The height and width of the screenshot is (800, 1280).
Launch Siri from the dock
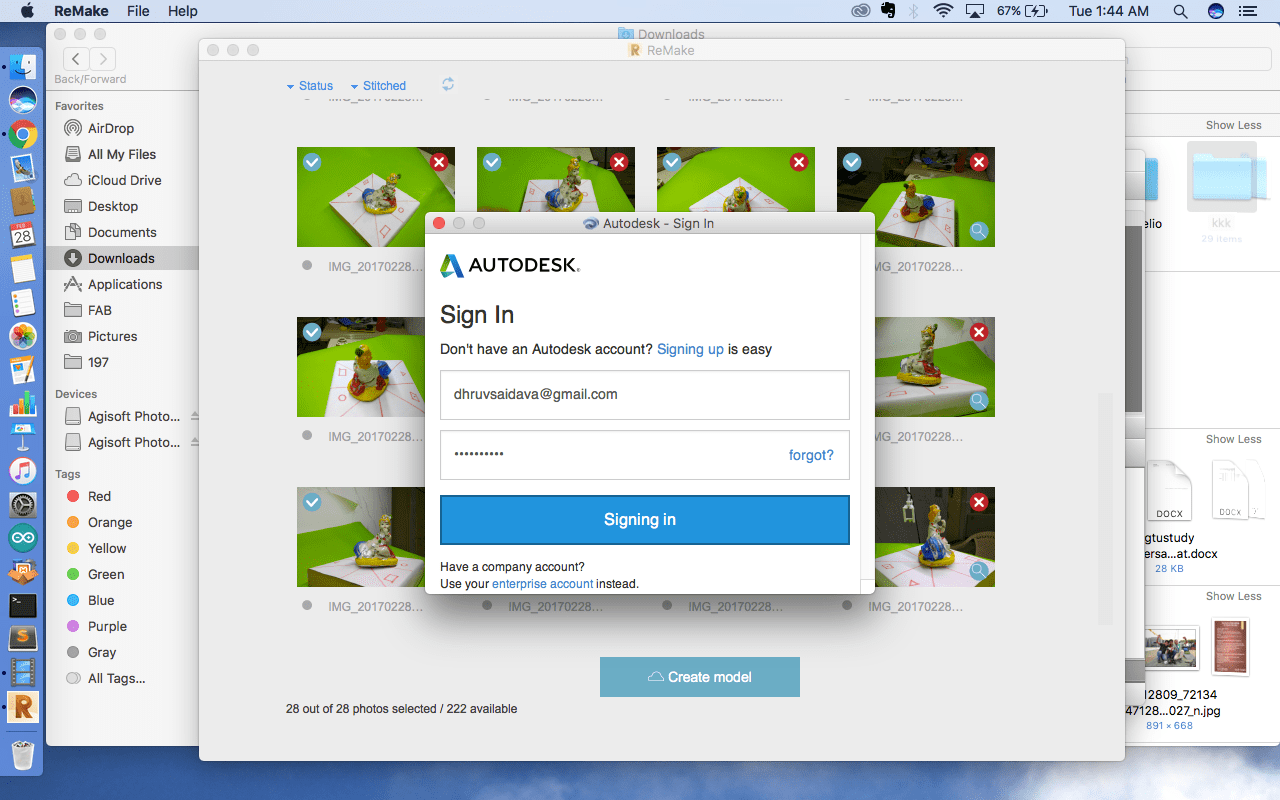[23, 100]
